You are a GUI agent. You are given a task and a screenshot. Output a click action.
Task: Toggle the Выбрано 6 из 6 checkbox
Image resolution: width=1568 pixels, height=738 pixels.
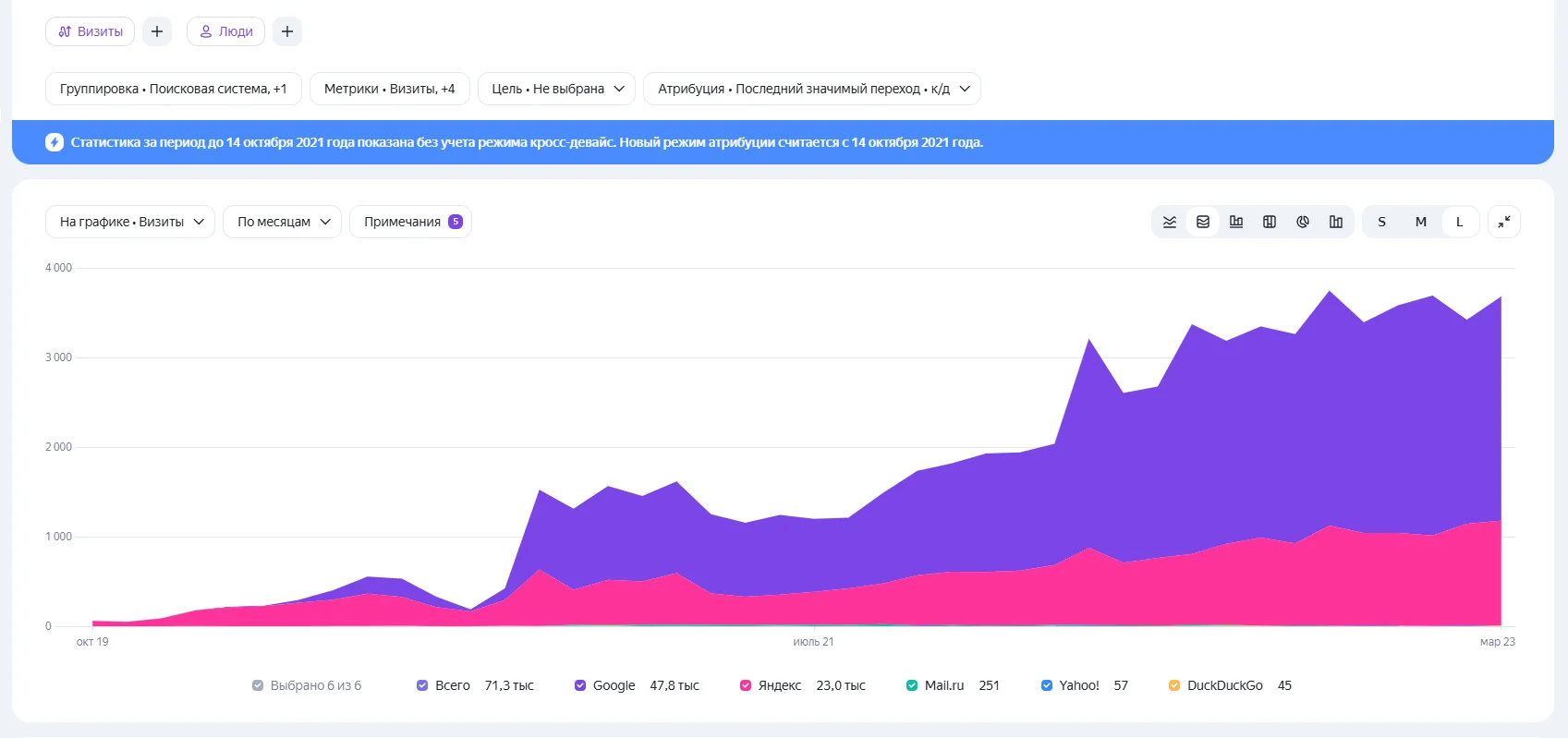click(x=258, y=685)
